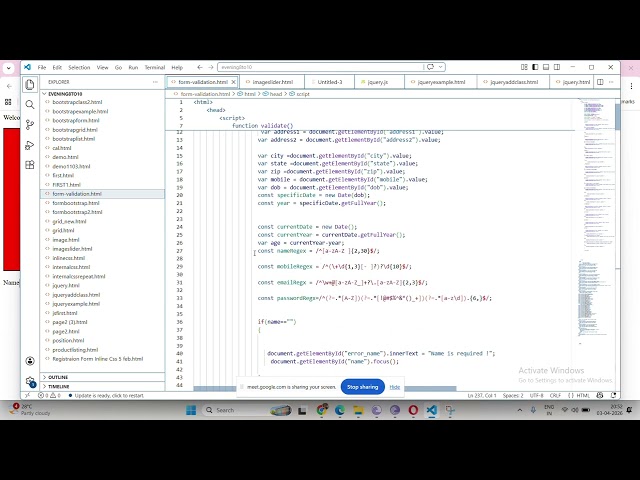Switch to VS Code taskbar icon
Viewport: 640px width, 480px height.
point(431,410)
